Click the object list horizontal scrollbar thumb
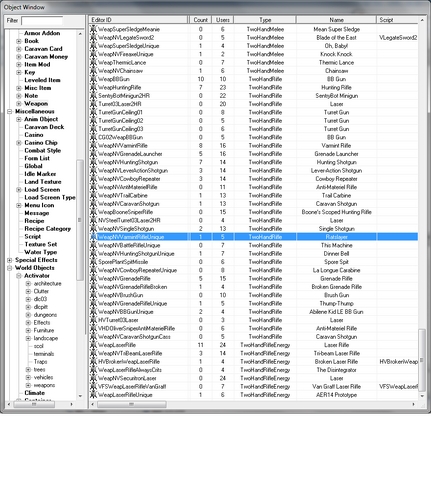This screenshot has height=479, width=431. [132, 404]
